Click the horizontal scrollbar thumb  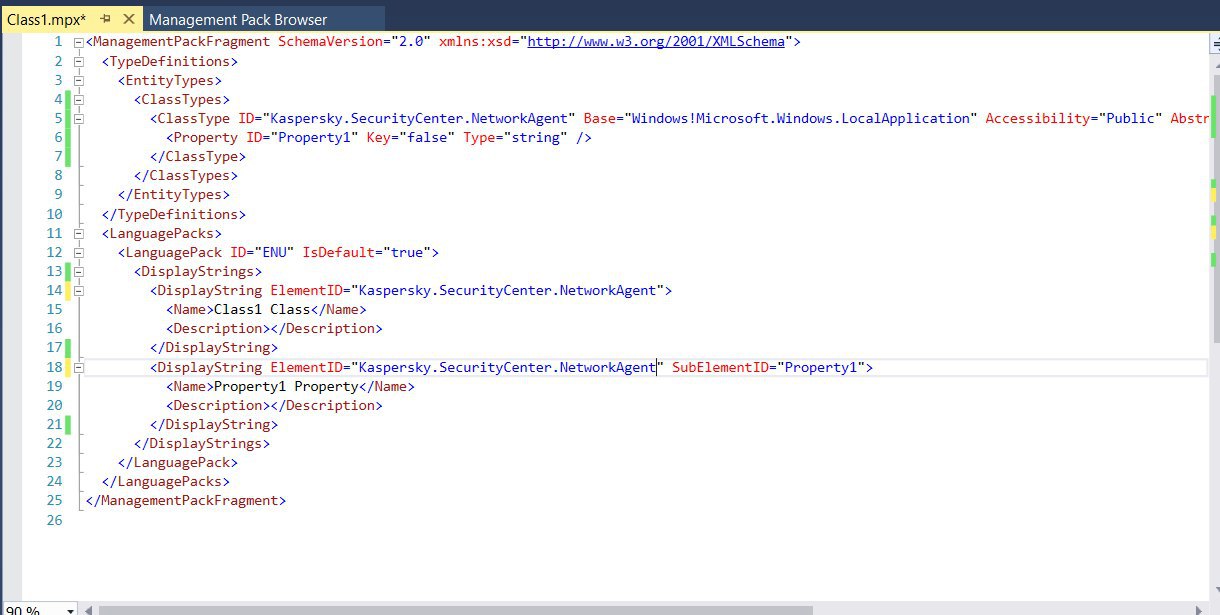(x=456, y=609)
